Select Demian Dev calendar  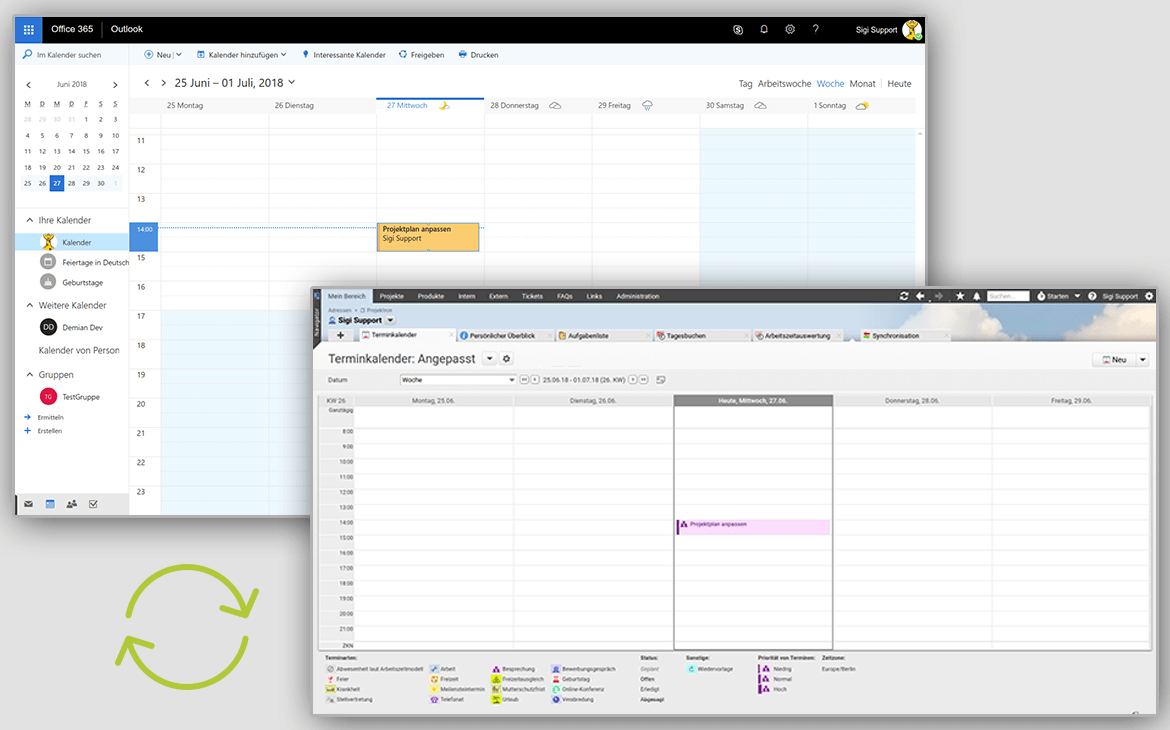[x=72, y=327]
